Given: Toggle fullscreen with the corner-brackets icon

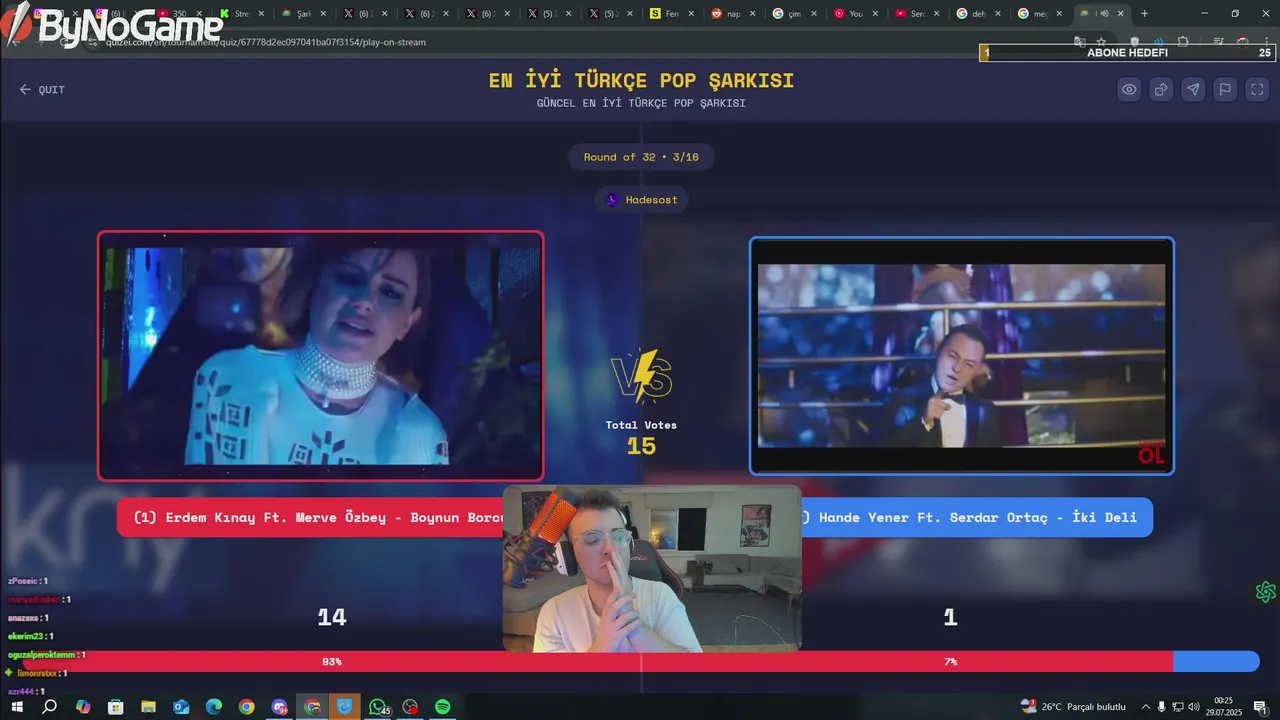Looking at the screenshot, I should pyautogui.click(x=1257, y=89).
